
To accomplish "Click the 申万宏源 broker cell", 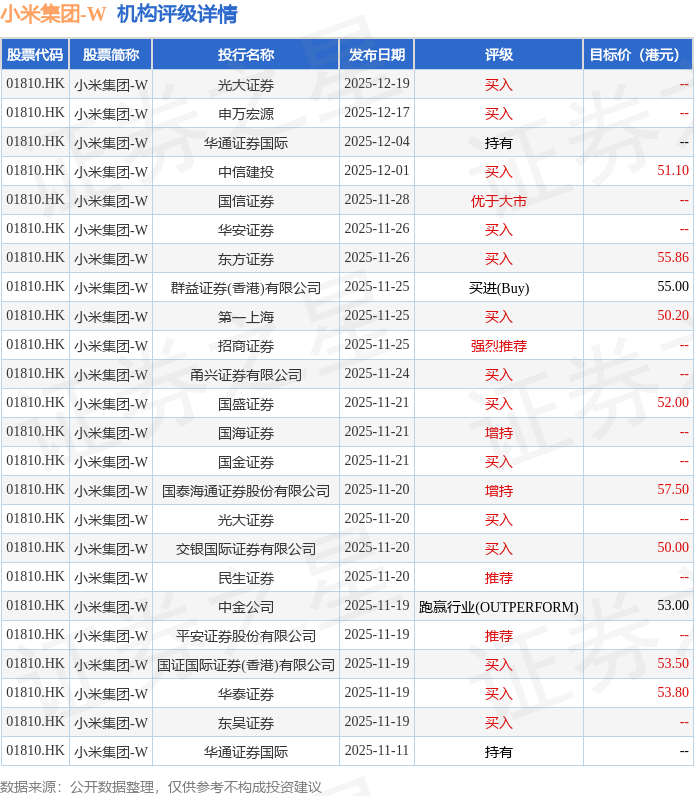I will [x=246, y=114].
